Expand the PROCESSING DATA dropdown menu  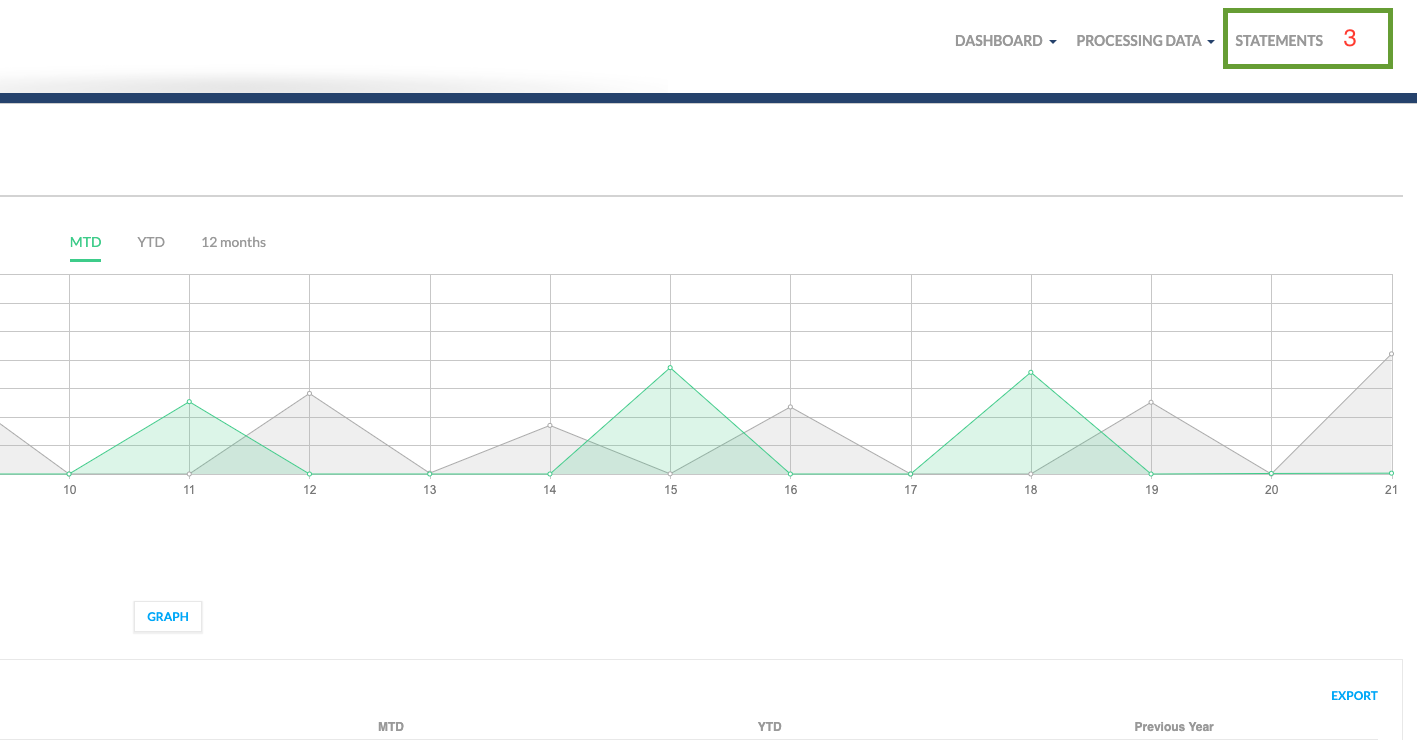click(x=1144, y=41)
